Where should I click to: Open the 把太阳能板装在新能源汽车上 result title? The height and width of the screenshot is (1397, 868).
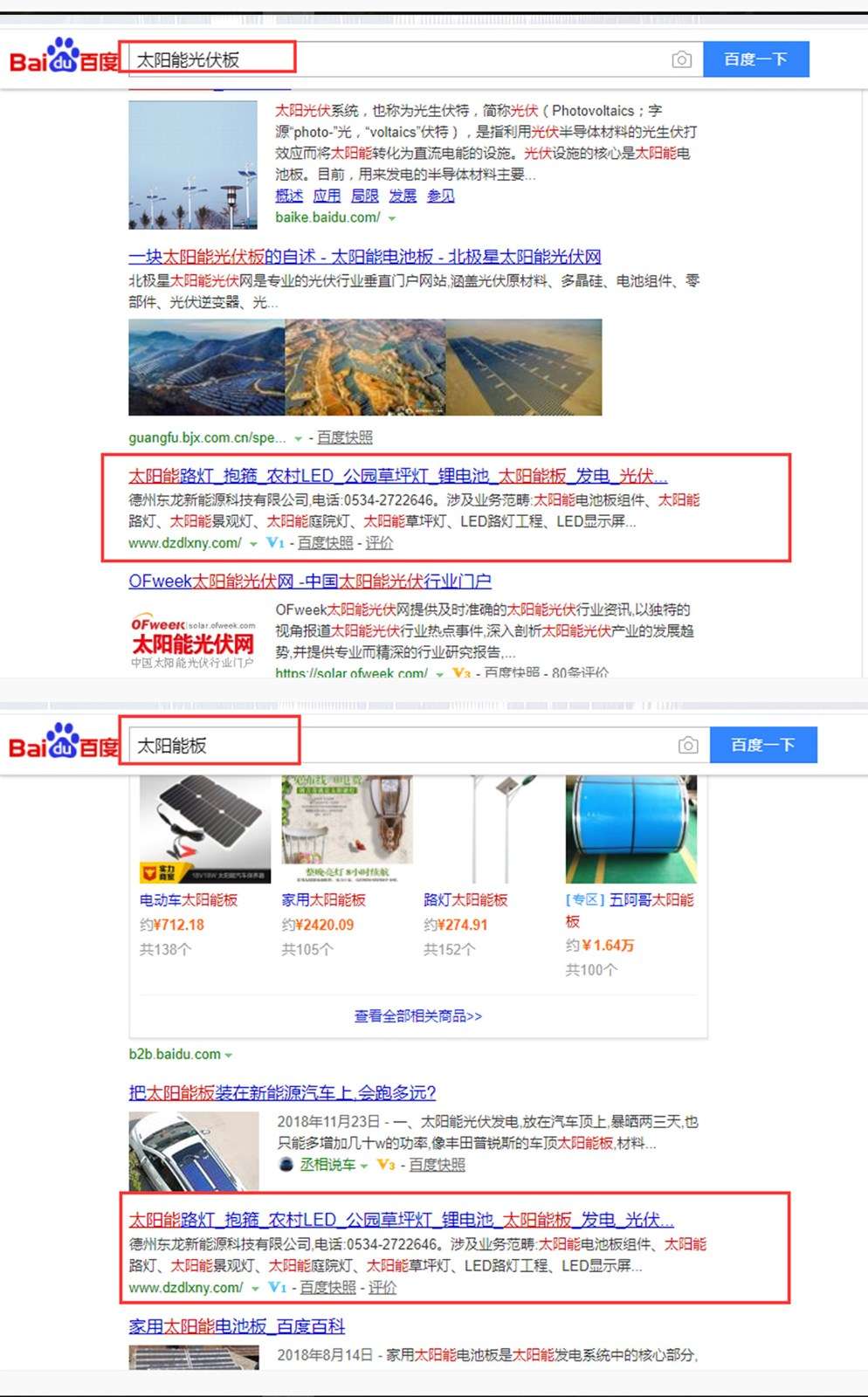click(282, 1092)
